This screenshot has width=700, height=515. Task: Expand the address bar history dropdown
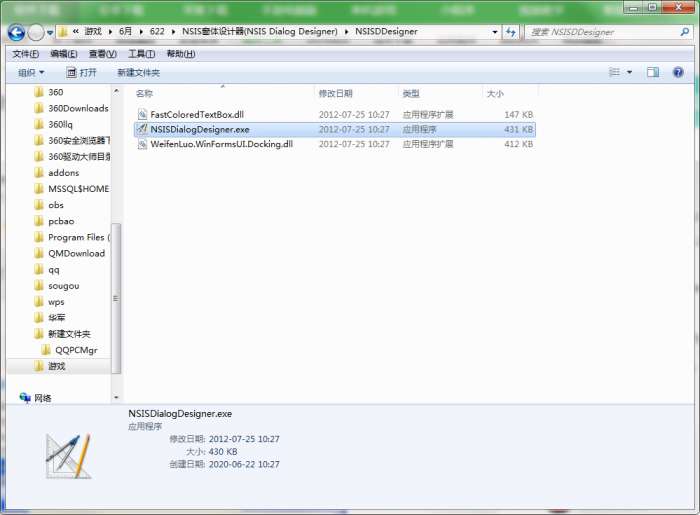tap(495, 32)
